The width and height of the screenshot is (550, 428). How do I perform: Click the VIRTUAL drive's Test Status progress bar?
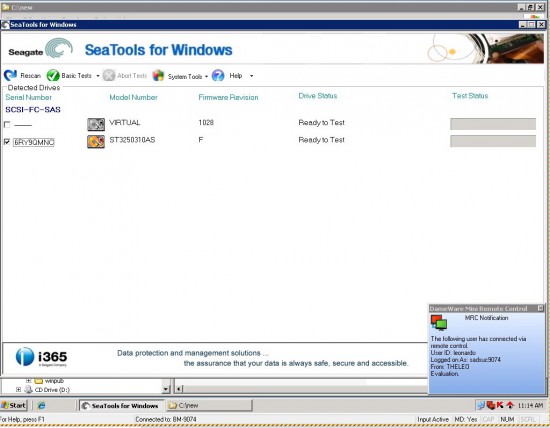click(493, 124)
